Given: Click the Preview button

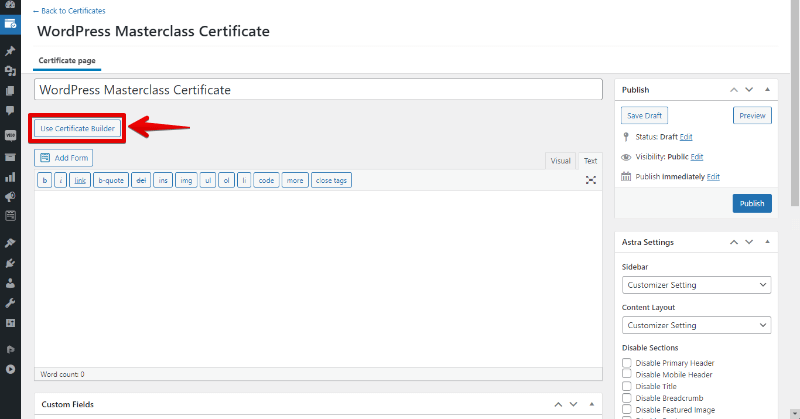Looking at the screenshot, I should pyautogui.click(x=753, y=115).
